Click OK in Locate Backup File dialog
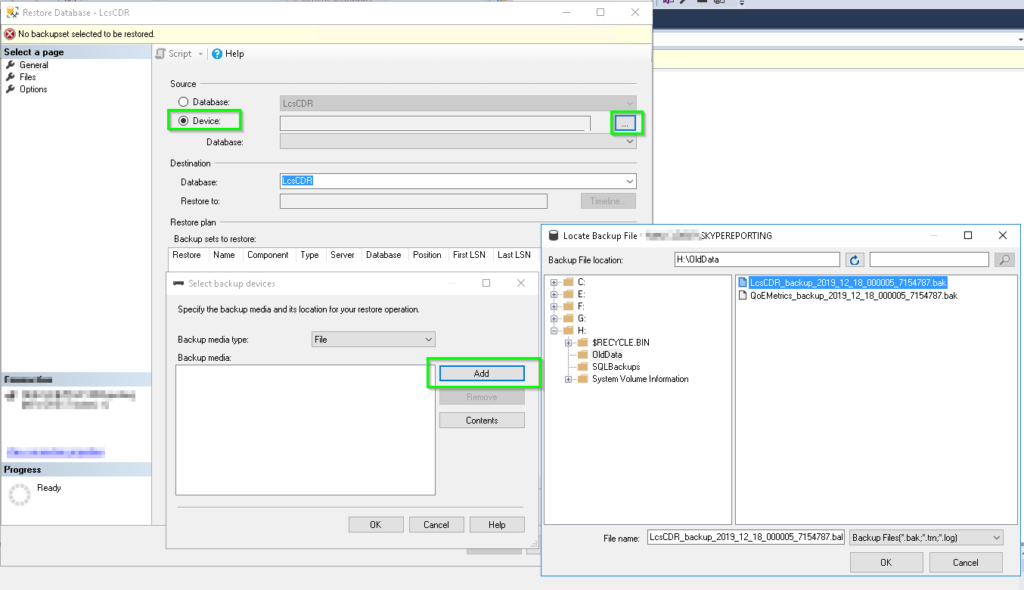1024x590 pixels. (886, 563)
